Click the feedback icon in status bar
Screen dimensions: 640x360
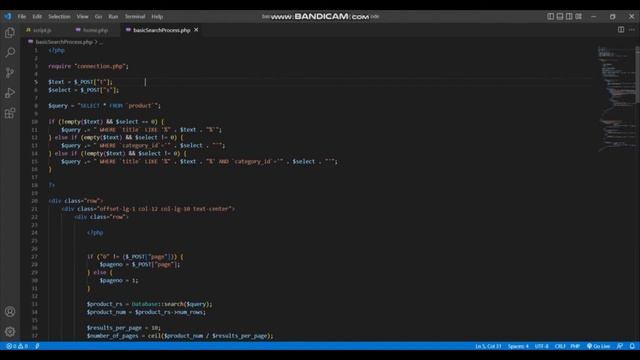(x=620, y=346)
